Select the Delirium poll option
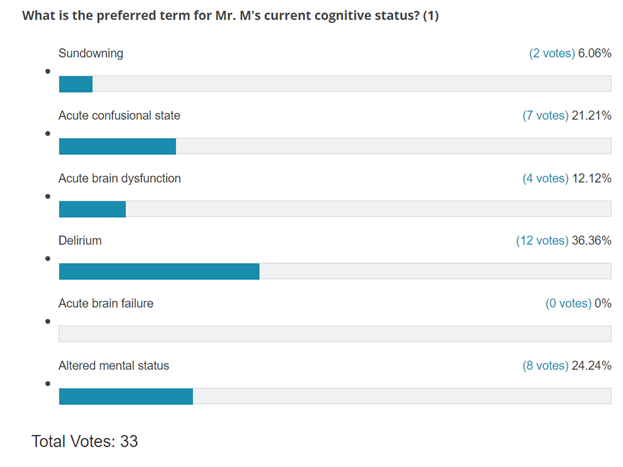Screen dimensions: 623x467 tap(80, 241)
